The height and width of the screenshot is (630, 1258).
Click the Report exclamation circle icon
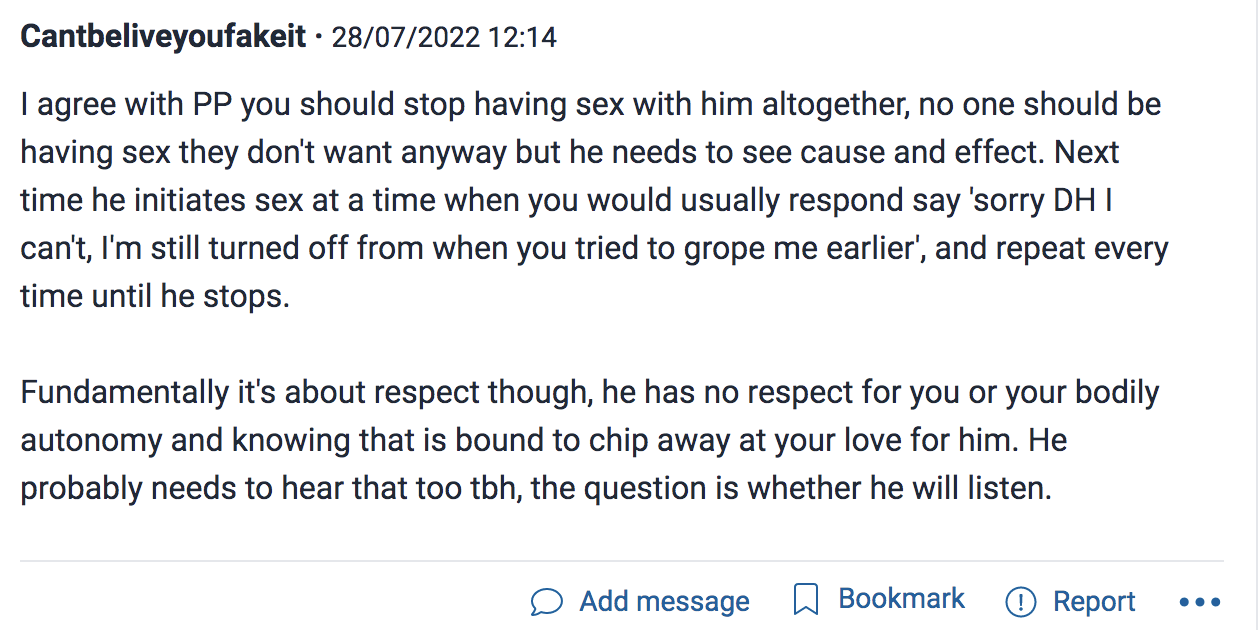click(x=1020, y=601)
